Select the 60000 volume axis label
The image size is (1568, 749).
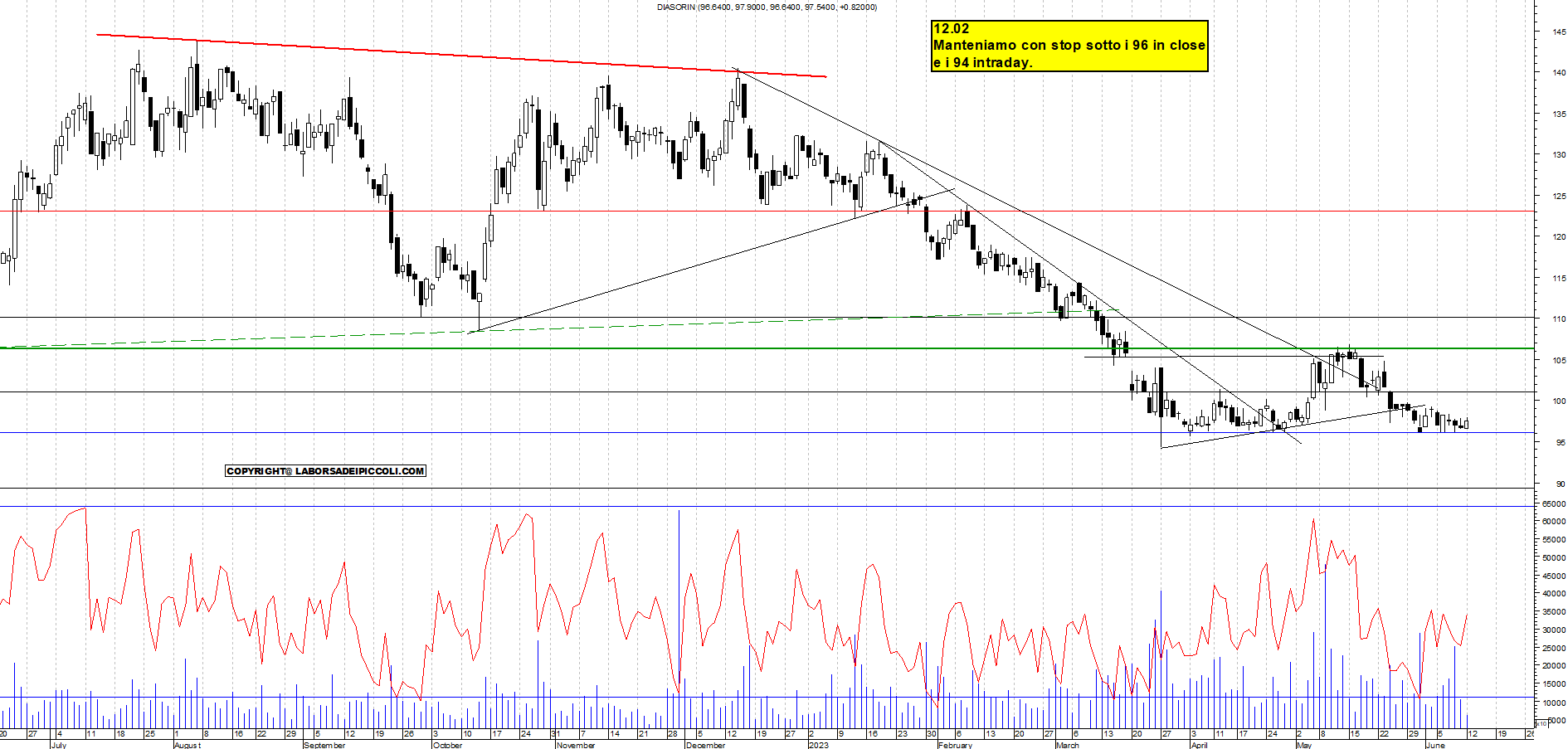point(1554,522)
